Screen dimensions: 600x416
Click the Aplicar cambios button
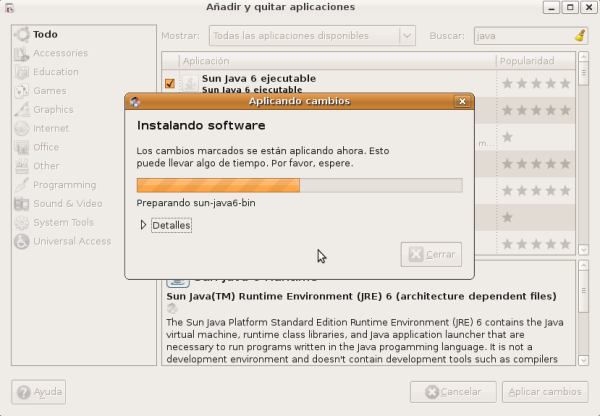tap(544, 392)
